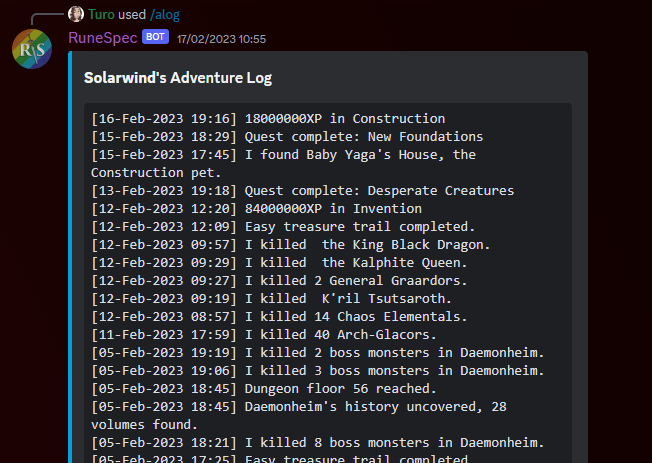This screenshot has height=463, width=652.
Task: Click the 40 Arch-Glacors entry
Action: coord(264,334)
